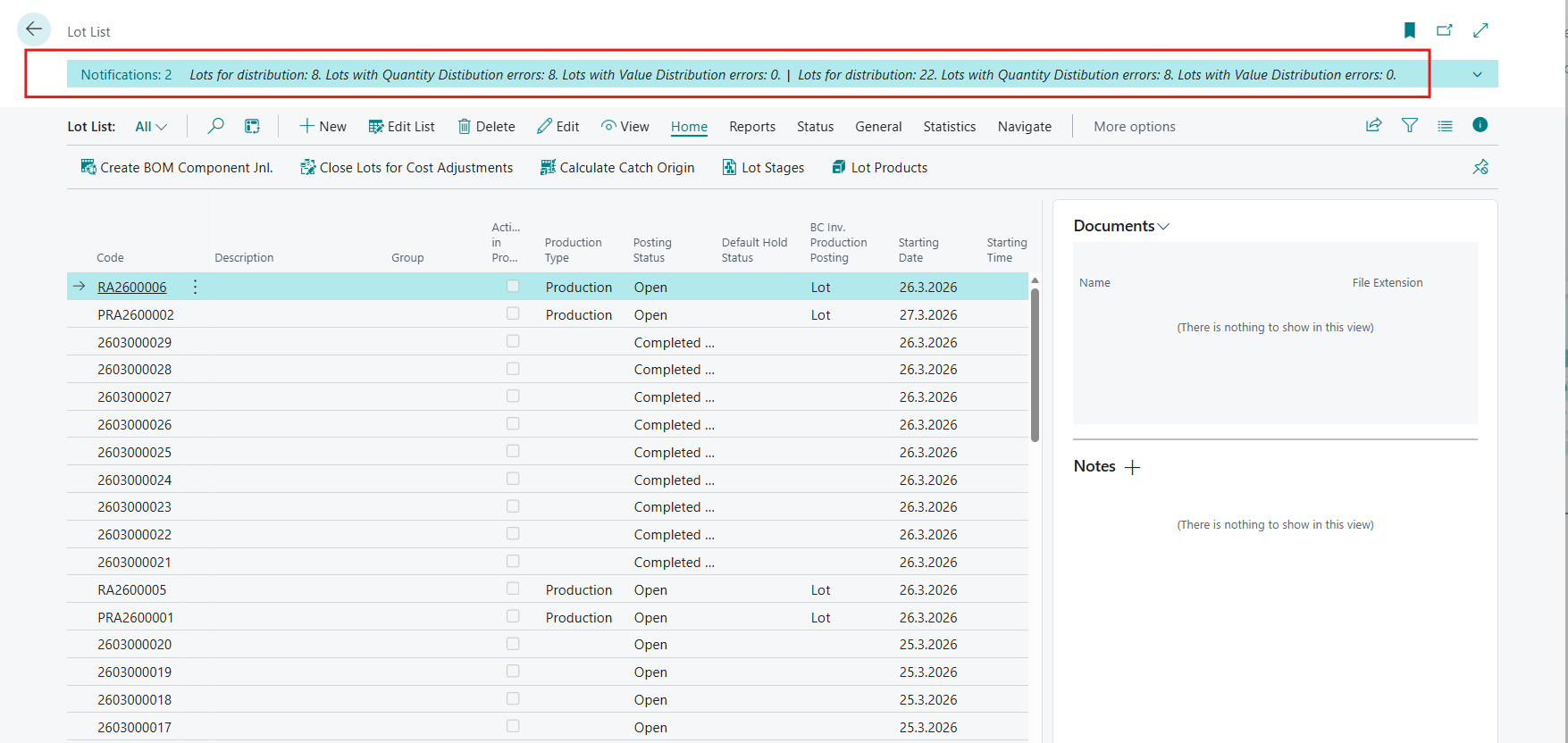Toggle the information FactBox icon

pos(1480,125)
